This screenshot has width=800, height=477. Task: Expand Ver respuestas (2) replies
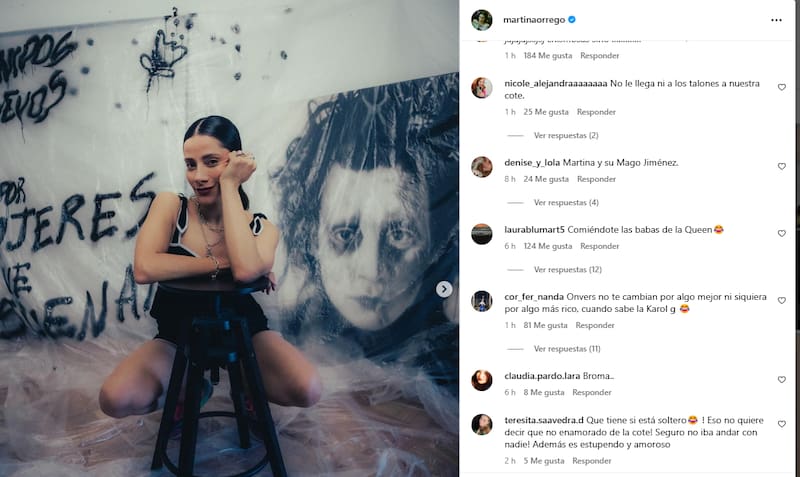[x=566, y=135]
